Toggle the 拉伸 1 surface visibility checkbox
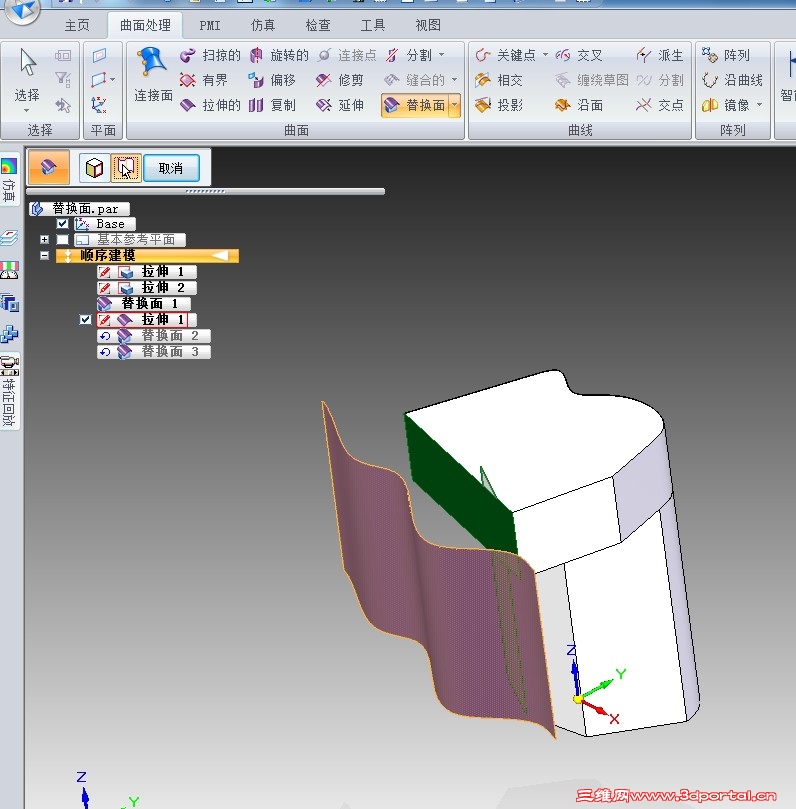 tap(86, 319)
